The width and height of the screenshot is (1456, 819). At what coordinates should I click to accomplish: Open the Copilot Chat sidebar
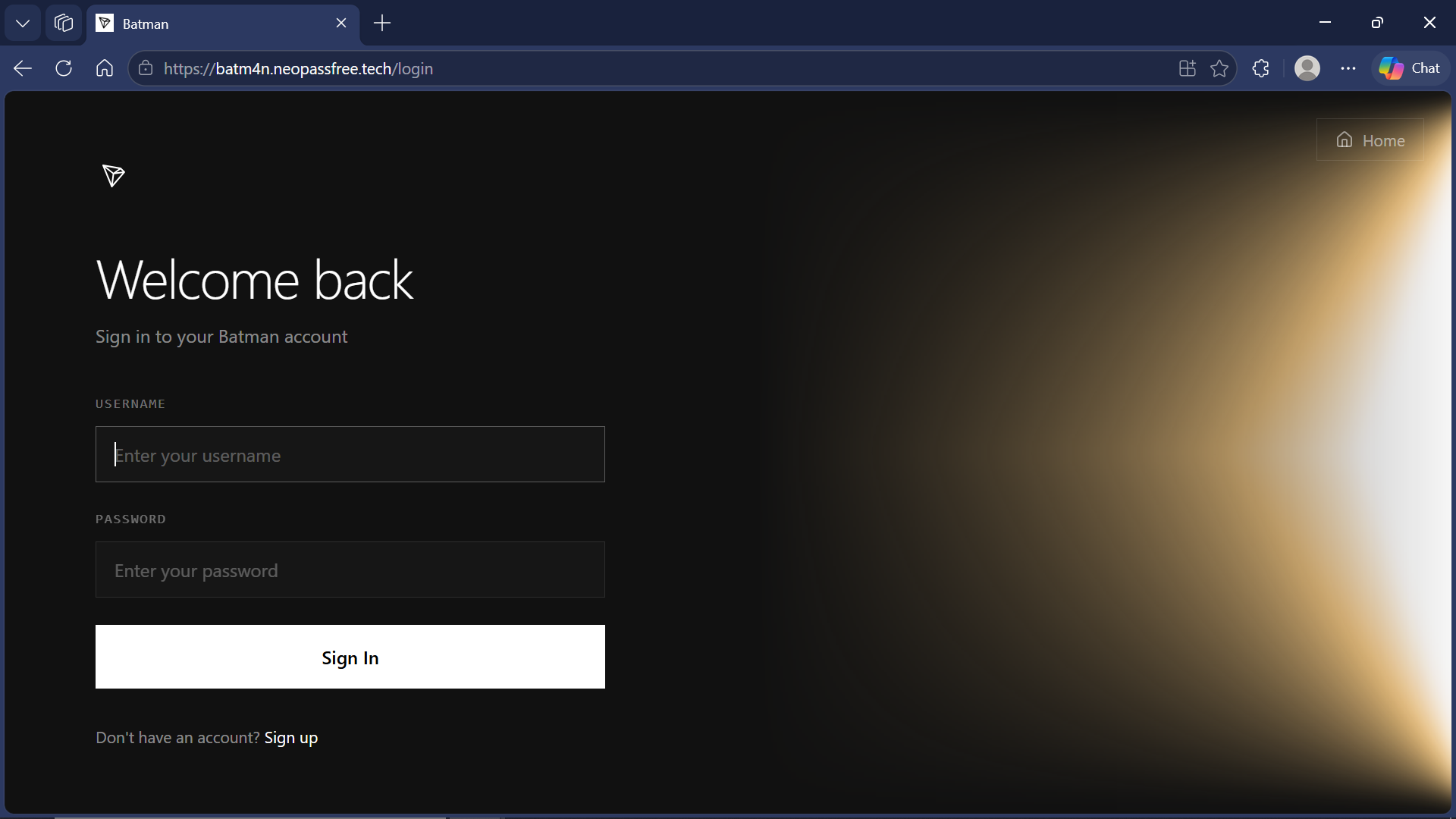point(1410,67)
